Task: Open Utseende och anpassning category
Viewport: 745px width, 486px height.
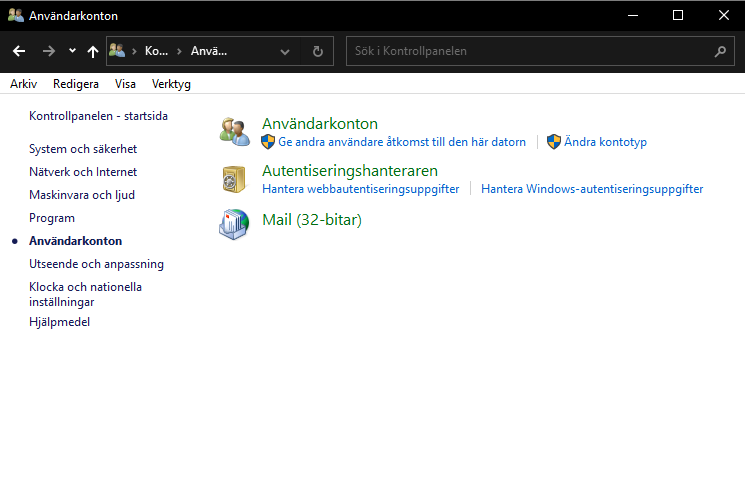Action: click(96, 264)
